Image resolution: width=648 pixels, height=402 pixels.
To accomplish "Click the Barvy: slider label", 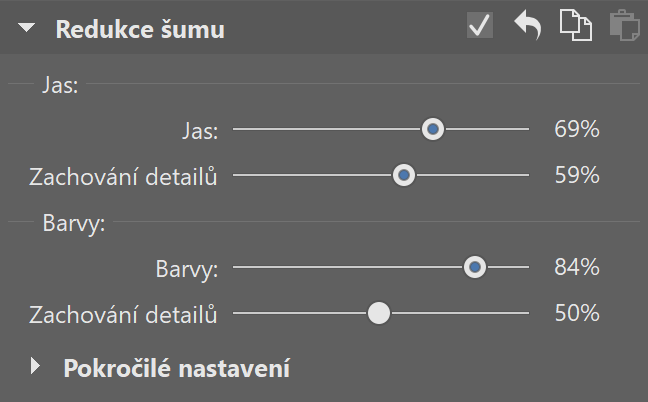I will pyautogui.click(x=187, y=267).
